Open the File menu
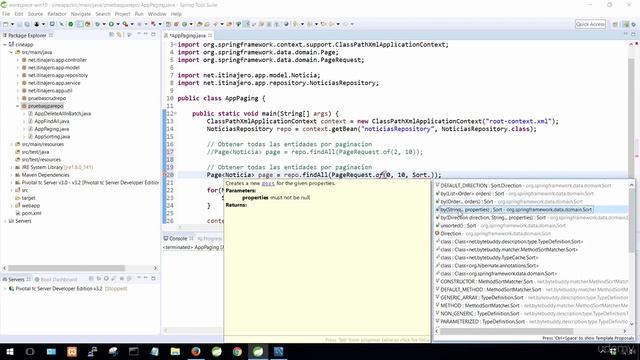 click(x=6, y=14)
